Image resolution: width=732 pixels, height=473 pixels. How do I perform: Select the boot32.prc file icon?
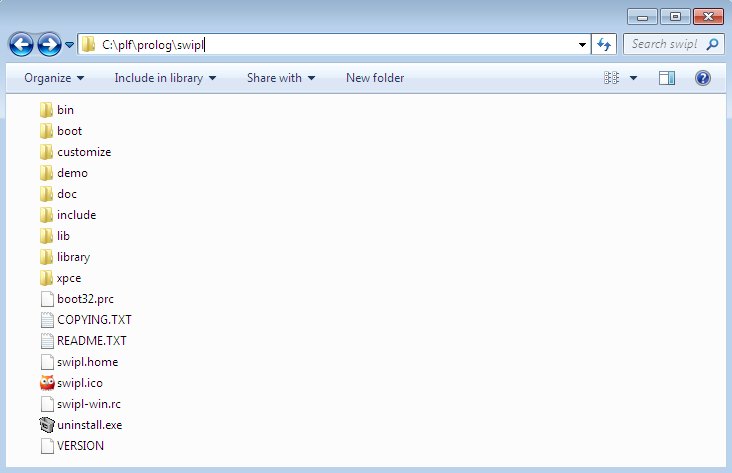[x=47, y=299]
